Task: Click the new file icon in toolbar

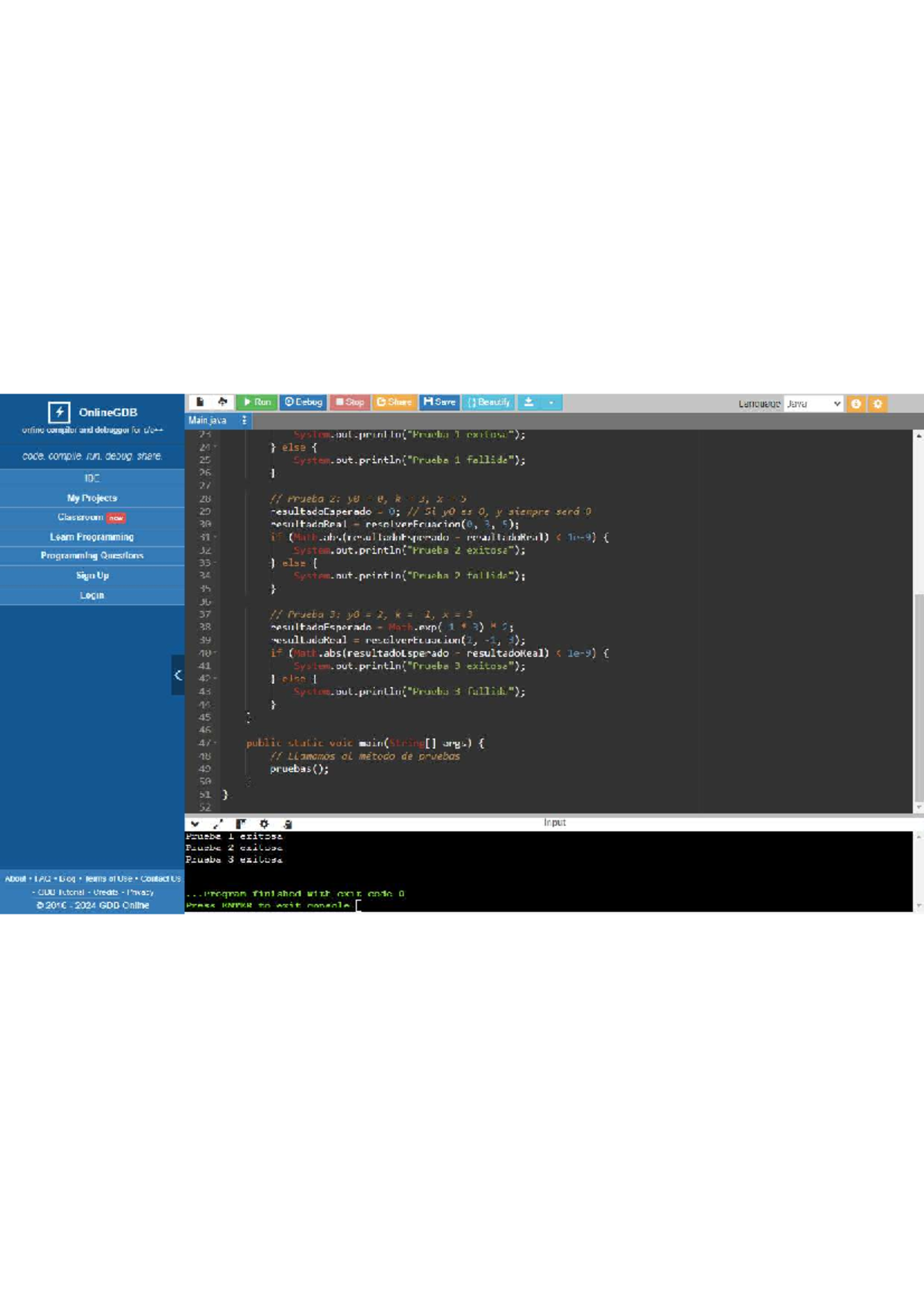Action: [199, 402]
